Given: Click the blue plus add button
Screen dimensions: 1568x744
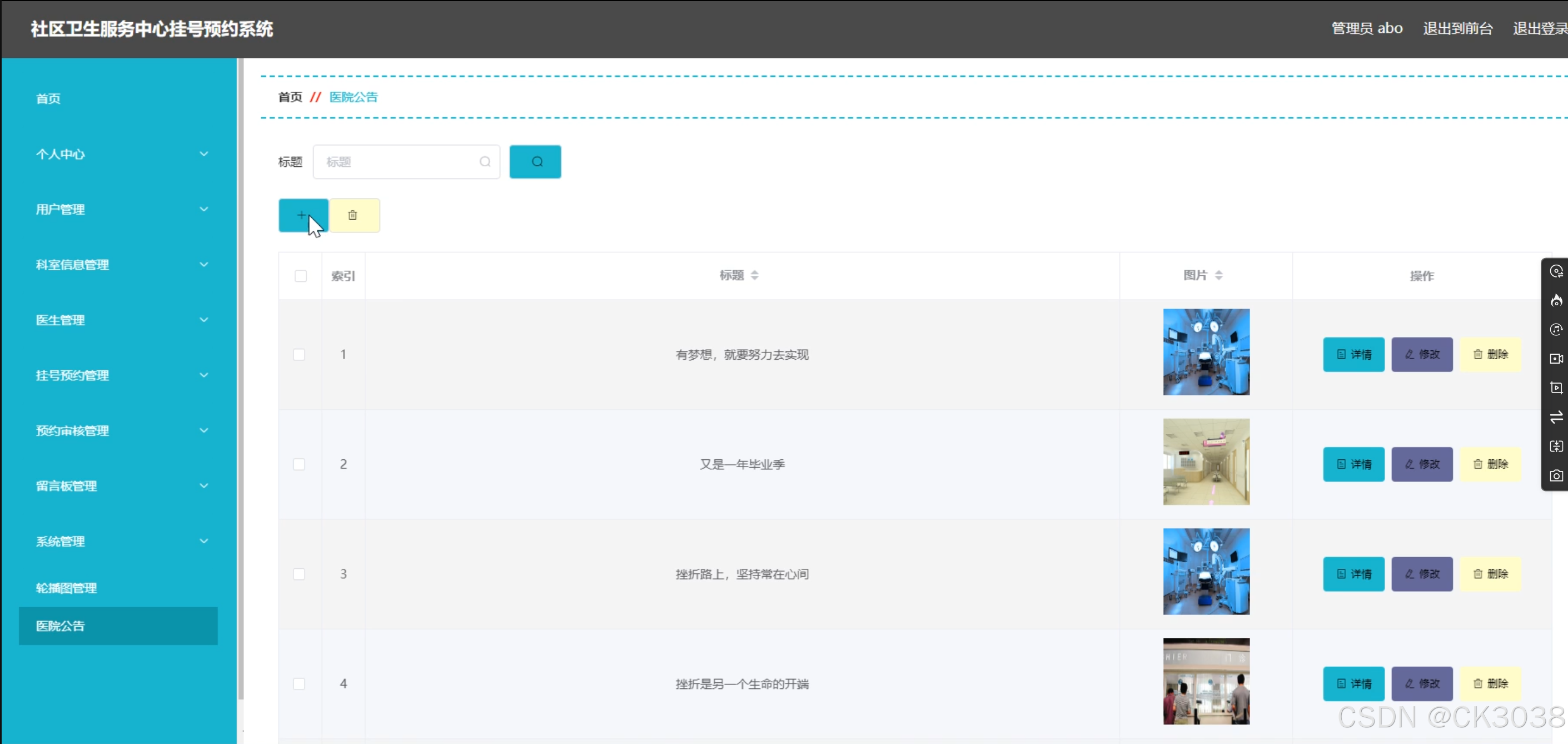Looking at the screenshot, I should pyautogui.click(x=302, y=215).
